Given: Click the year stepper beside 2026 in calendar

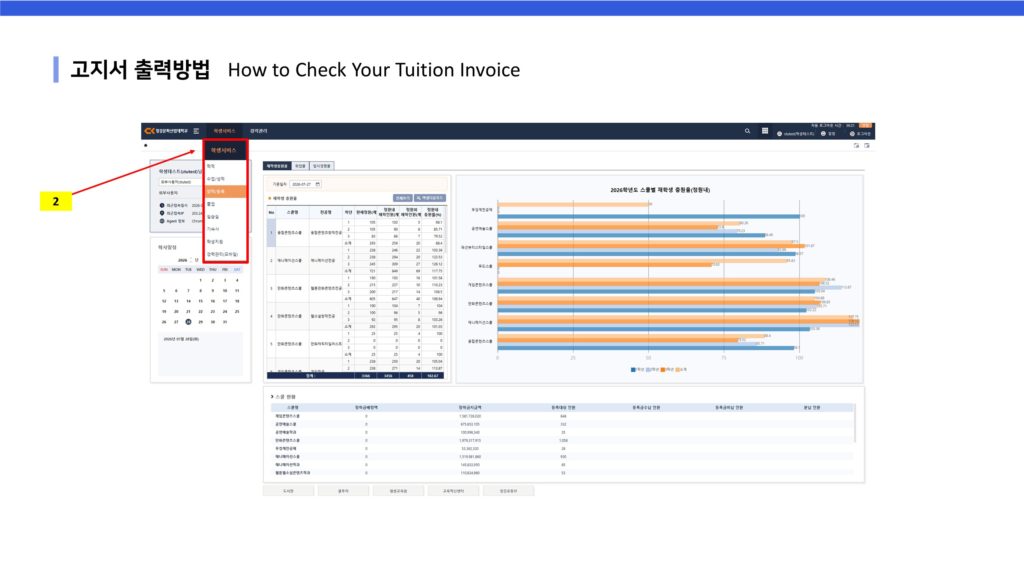Looking at the screenshot, I should (191, 260).
